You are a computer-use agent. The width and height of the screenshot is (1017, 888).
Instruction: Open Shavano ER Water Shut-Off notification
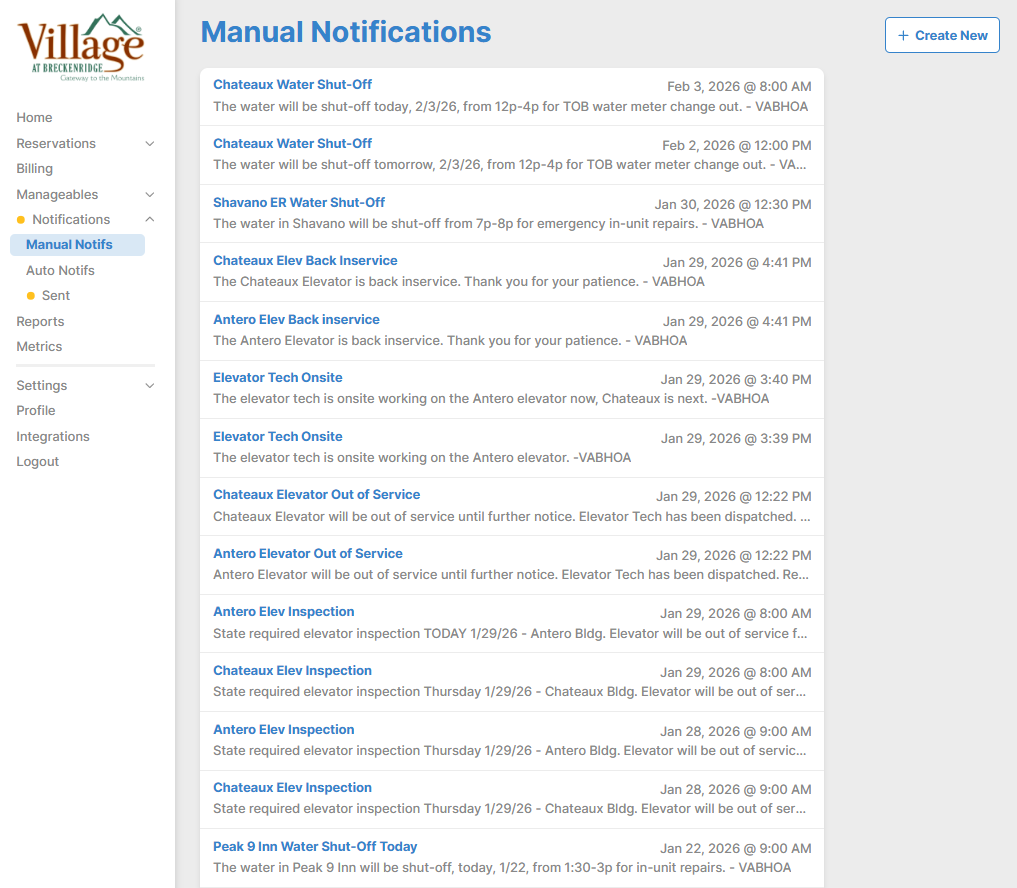point(299,203)
